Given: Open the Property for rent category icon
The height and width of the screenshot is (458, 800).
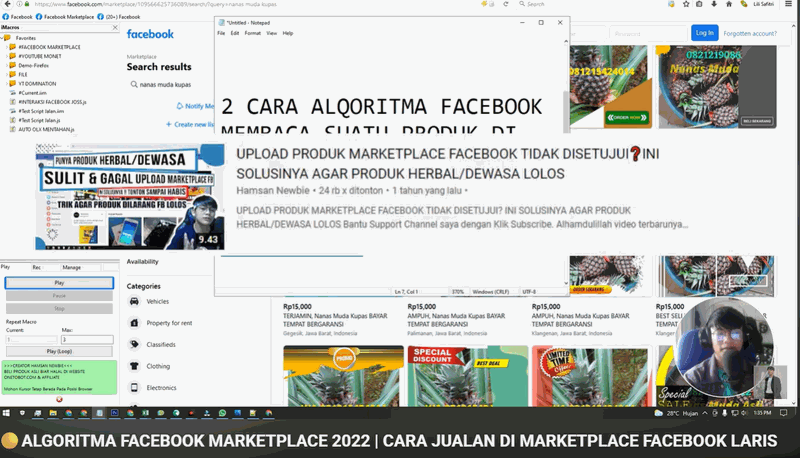Looking at the screenshot, I should pyautogui.click(x=136, y=322).
